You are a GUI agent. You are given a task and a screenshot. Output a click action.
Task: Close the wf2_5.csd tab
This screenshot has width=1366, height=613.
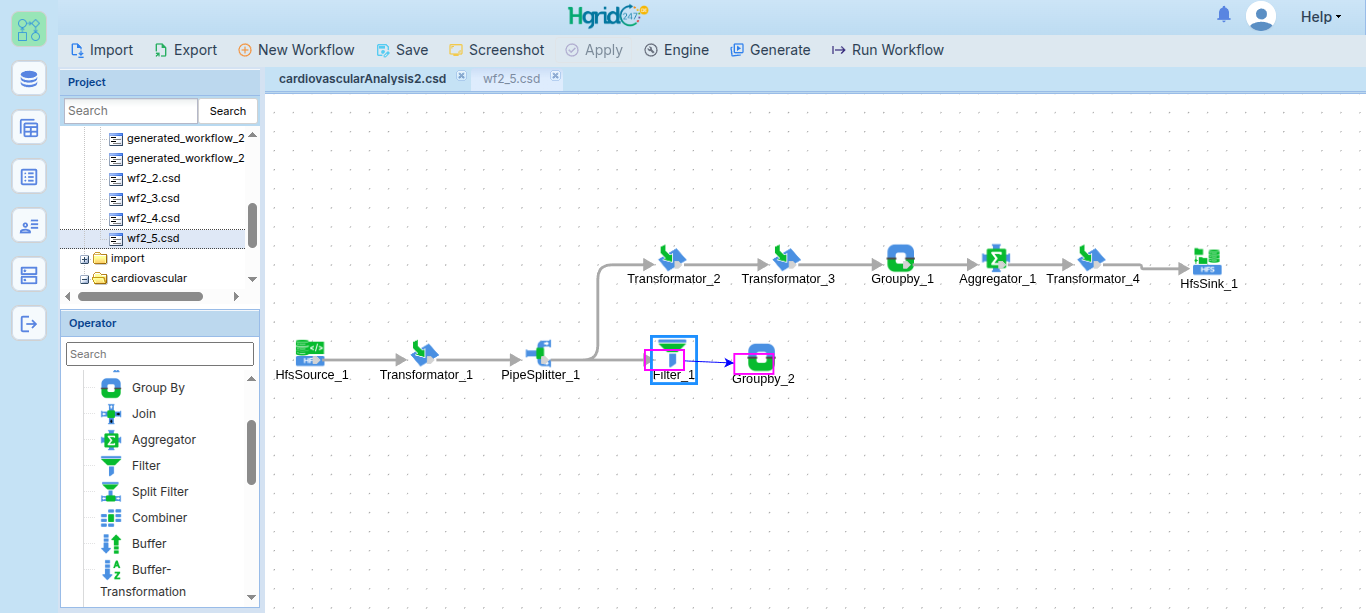pyautogui.click(x=555, y=76)
